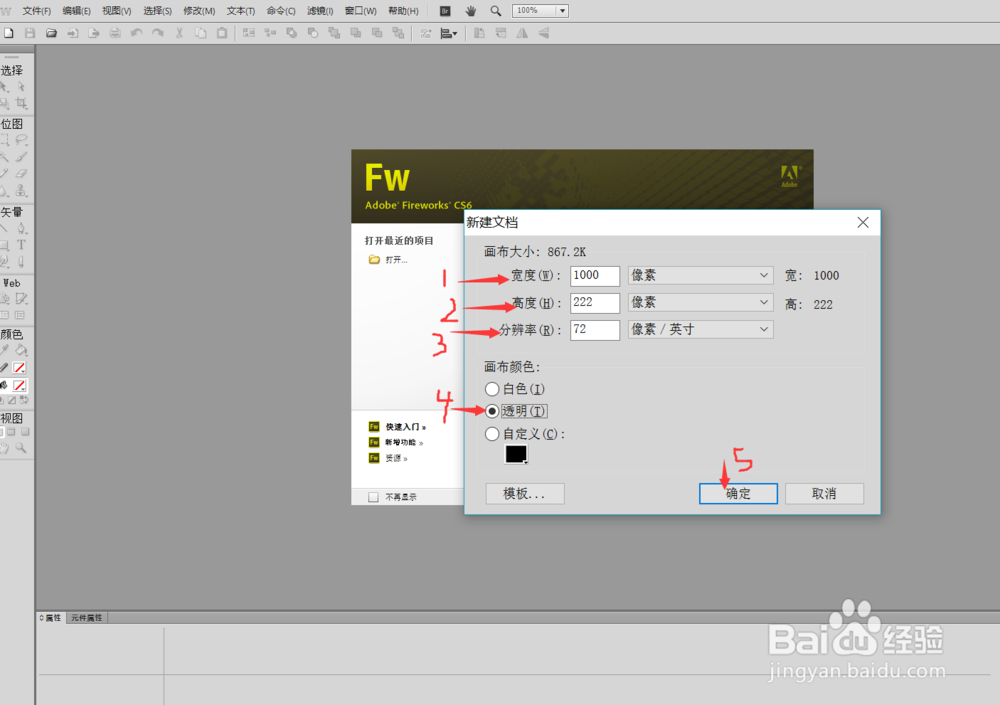Select the Eraser tool

(x=21, y=173)
